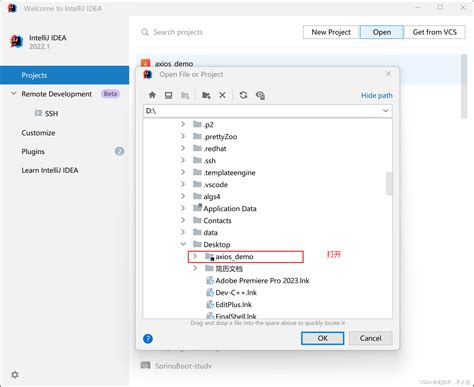474x387 pixels.
Task: Select the Desktop folder row
Action: click(x=268, y=245)
